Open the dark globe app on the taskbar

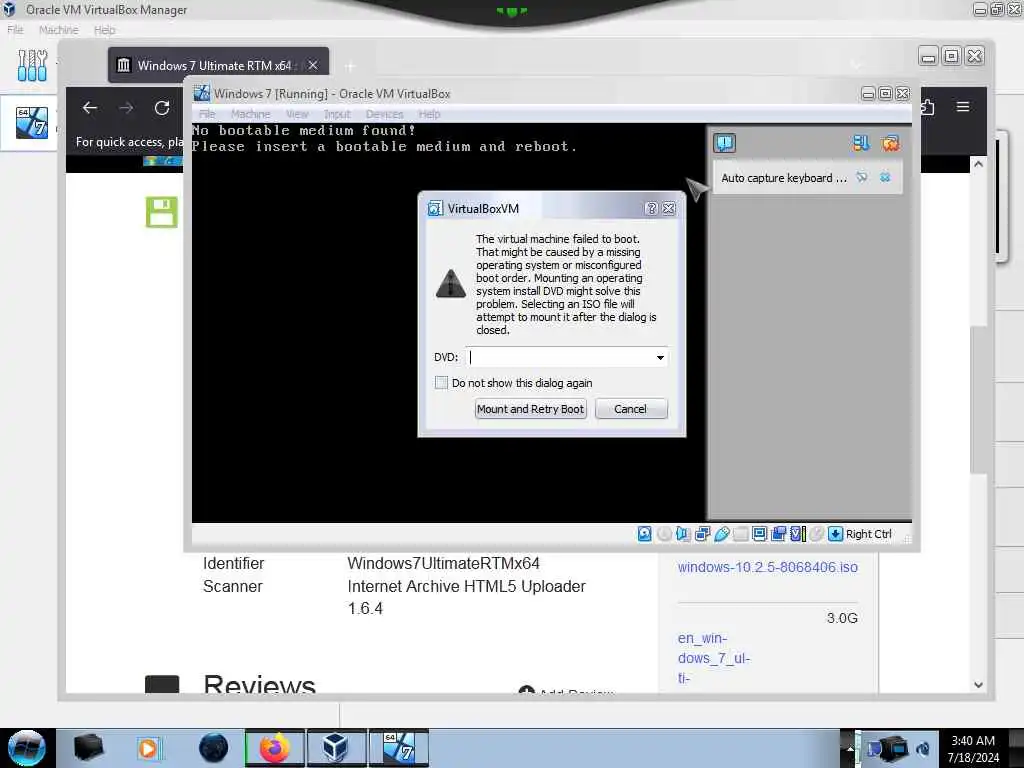pyautogui.click(x=214, y=748)
